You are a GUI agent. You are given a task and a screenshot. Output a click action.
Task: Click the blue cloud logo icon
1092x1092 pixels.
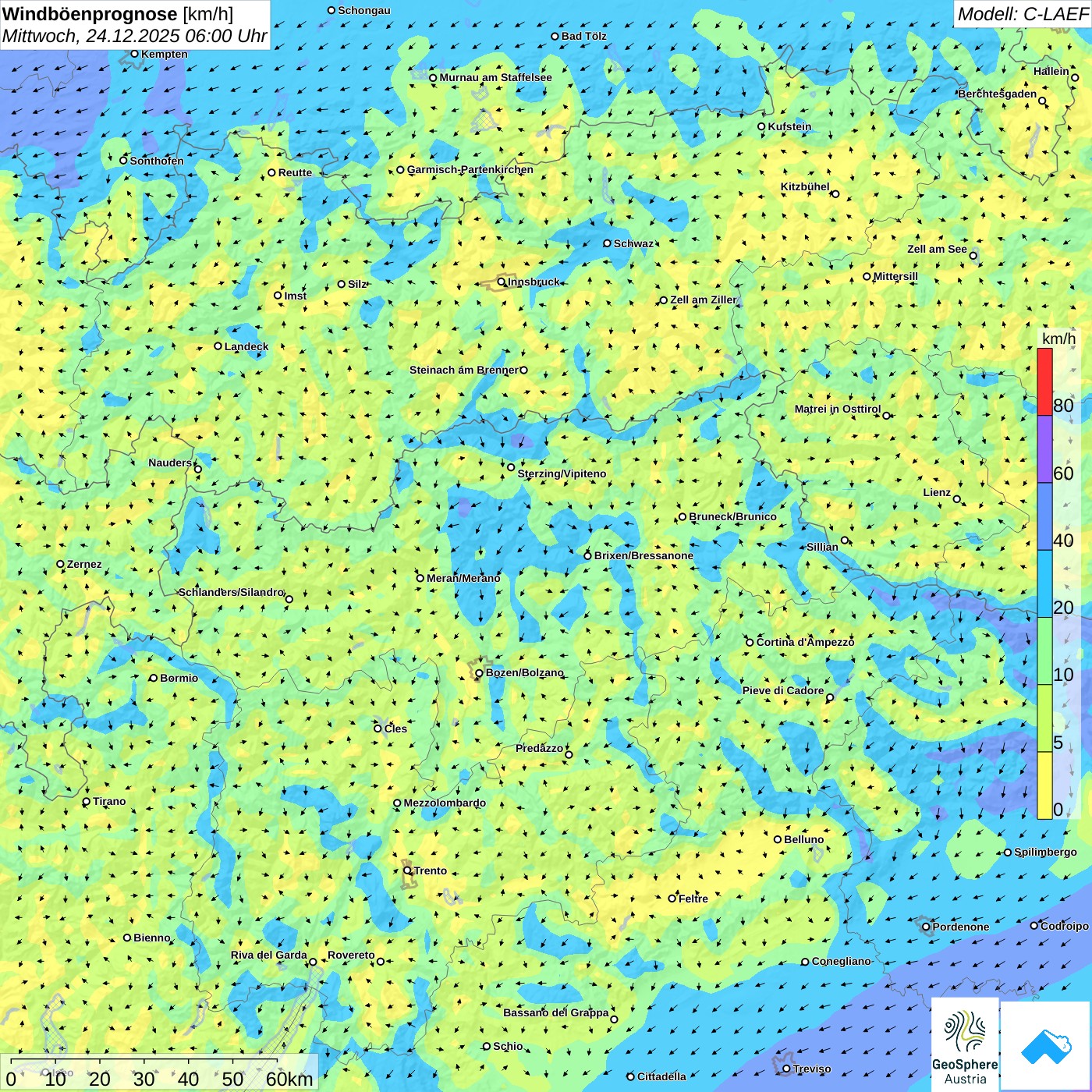(x=1045, y=1047)
